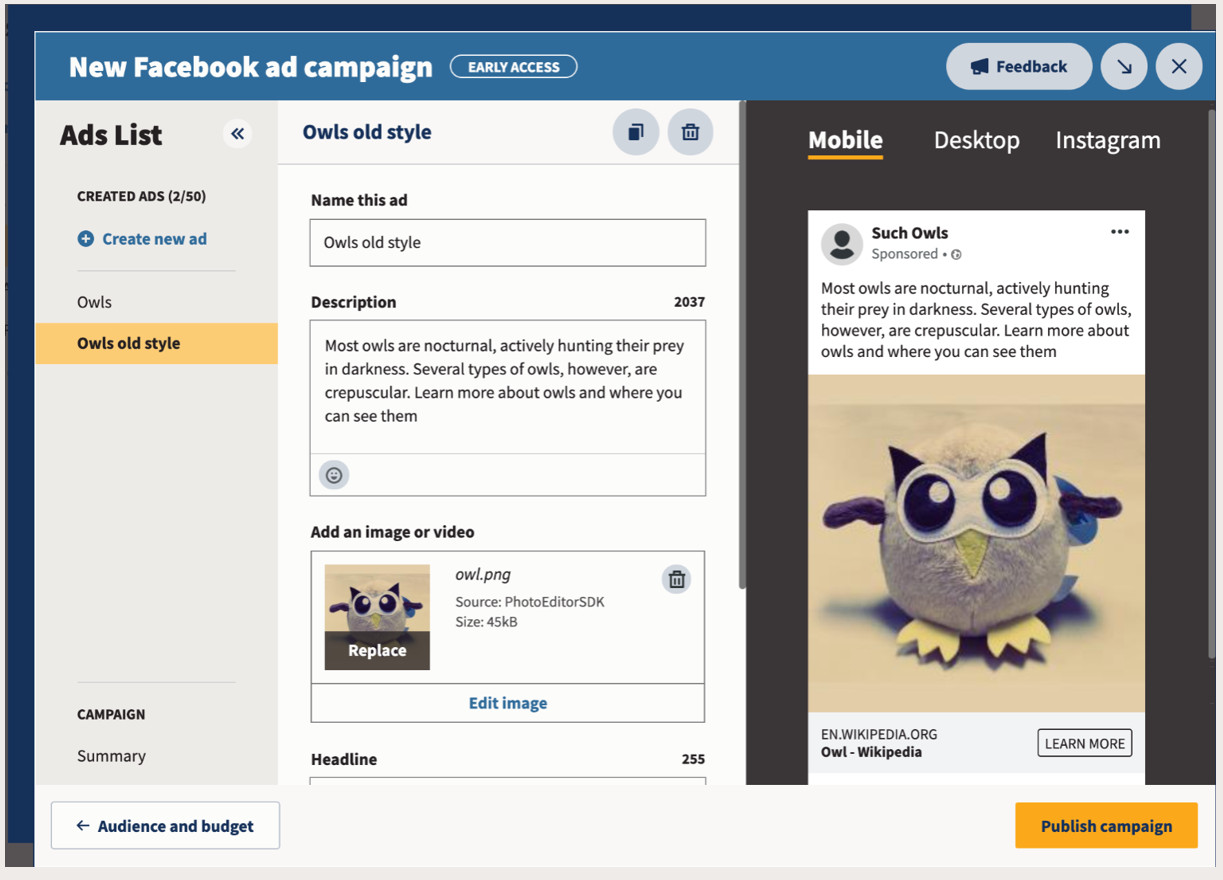The image size is (1223, 880).
Task: Collapse the Ads List sidebar
Action: click(237, 134)
